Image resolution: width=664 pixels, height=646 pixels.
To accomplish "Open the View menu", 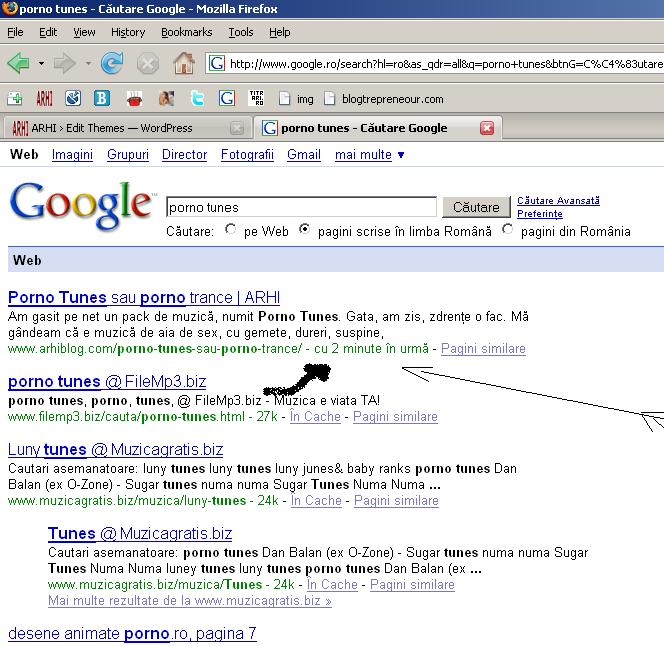I will tap(84, 32).
